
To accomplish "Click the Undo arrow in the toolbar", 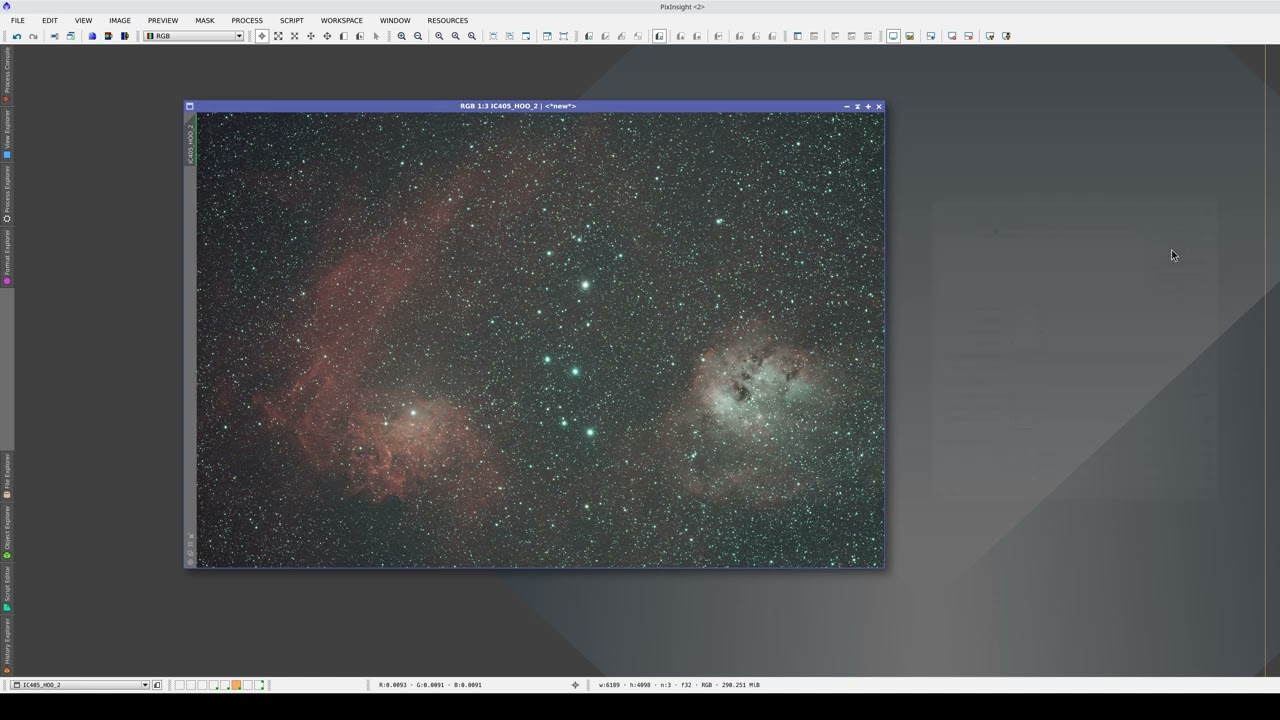I will point(17,36).
